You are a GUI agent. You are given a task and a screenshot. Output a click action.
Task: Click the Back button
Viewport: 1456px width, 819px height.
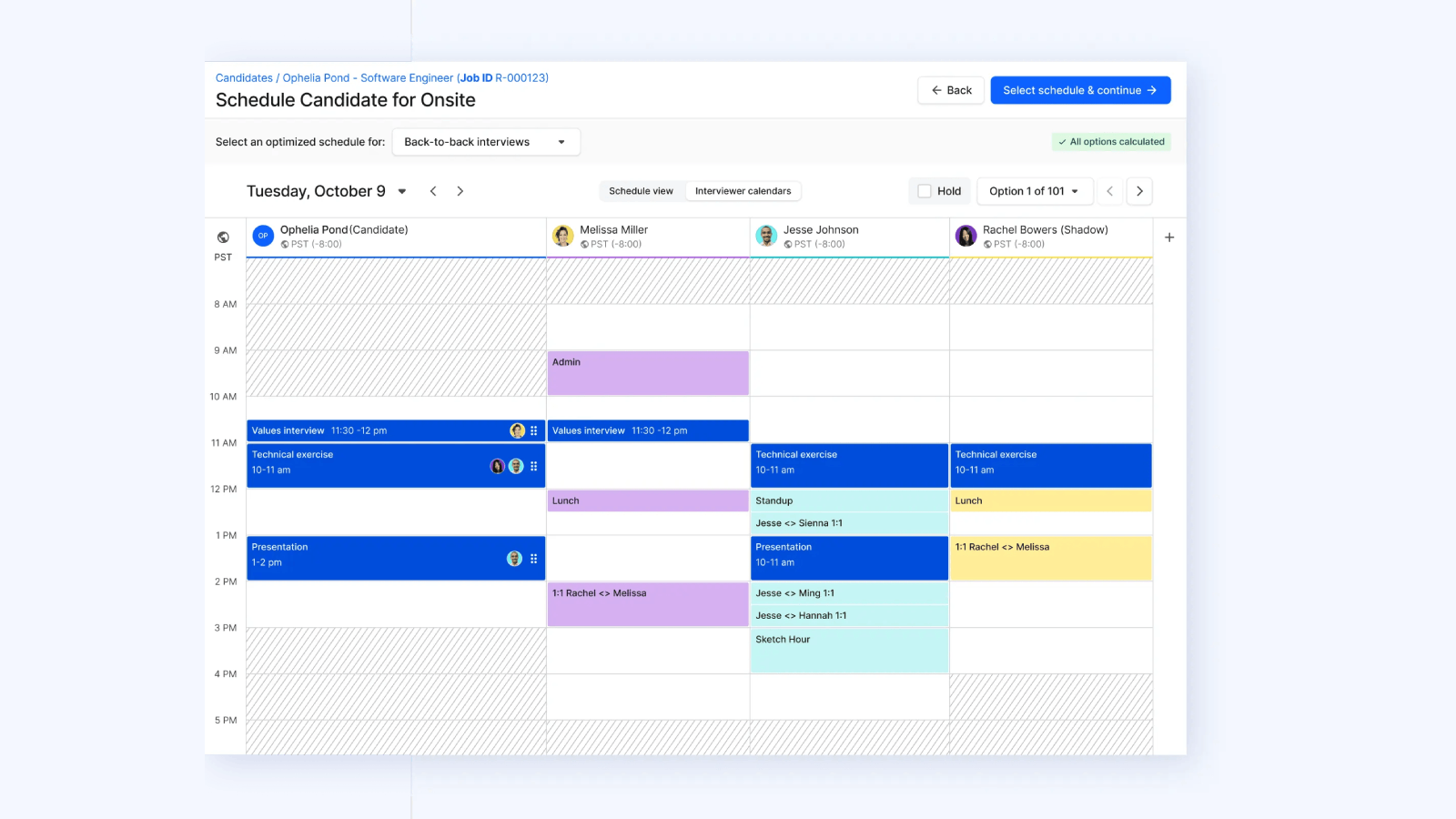(951, 90)
